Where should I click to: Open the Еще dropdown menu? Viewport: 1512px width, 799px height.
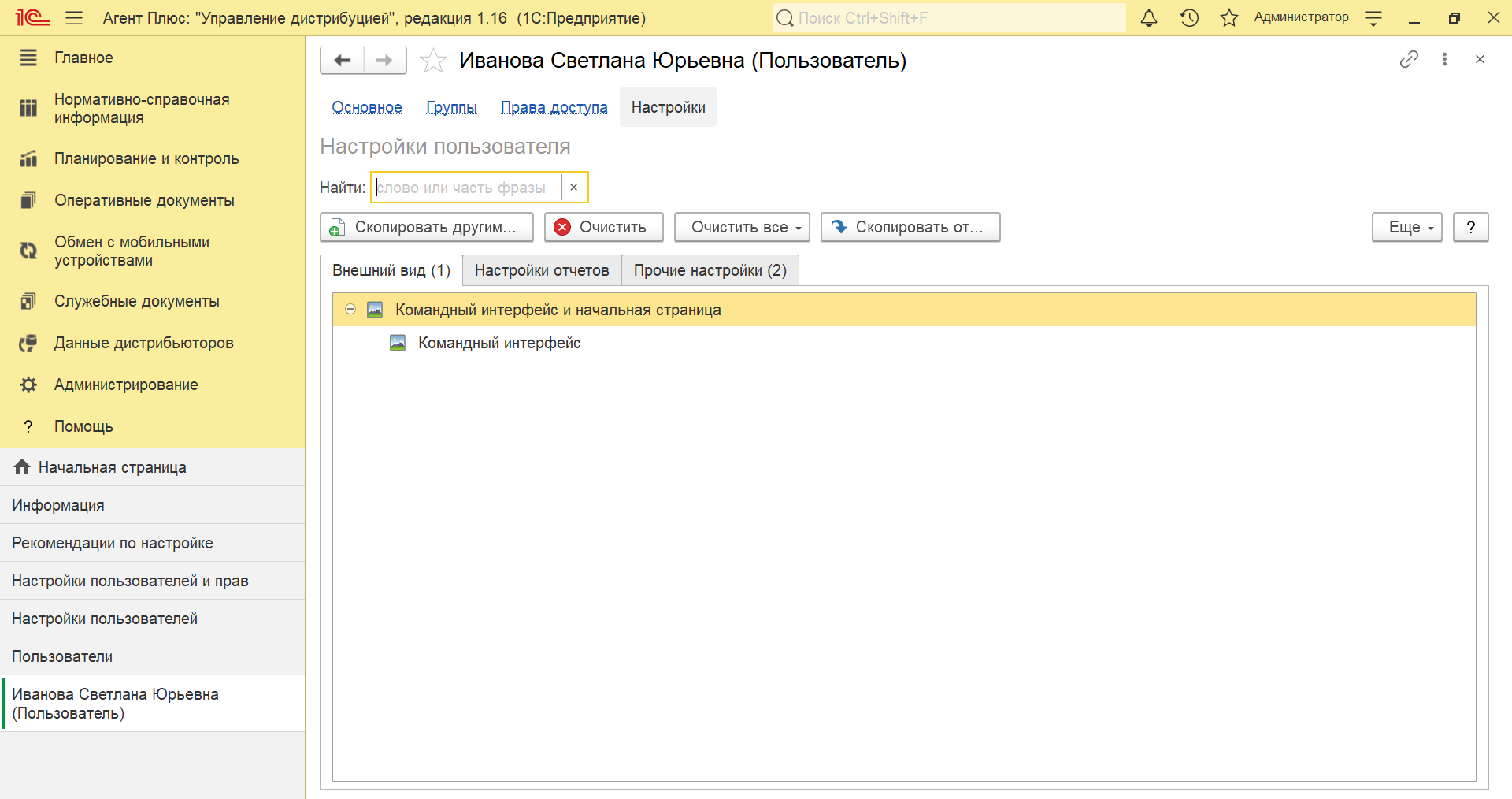(x=1406, y=227)
